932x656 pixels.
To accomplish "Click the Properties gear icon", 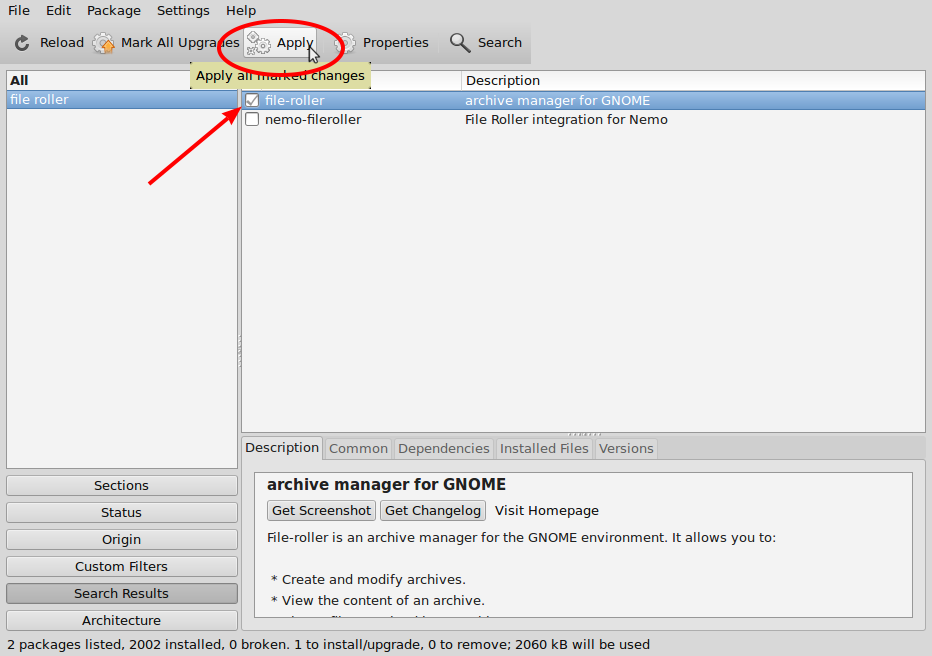I will (345, 43).
